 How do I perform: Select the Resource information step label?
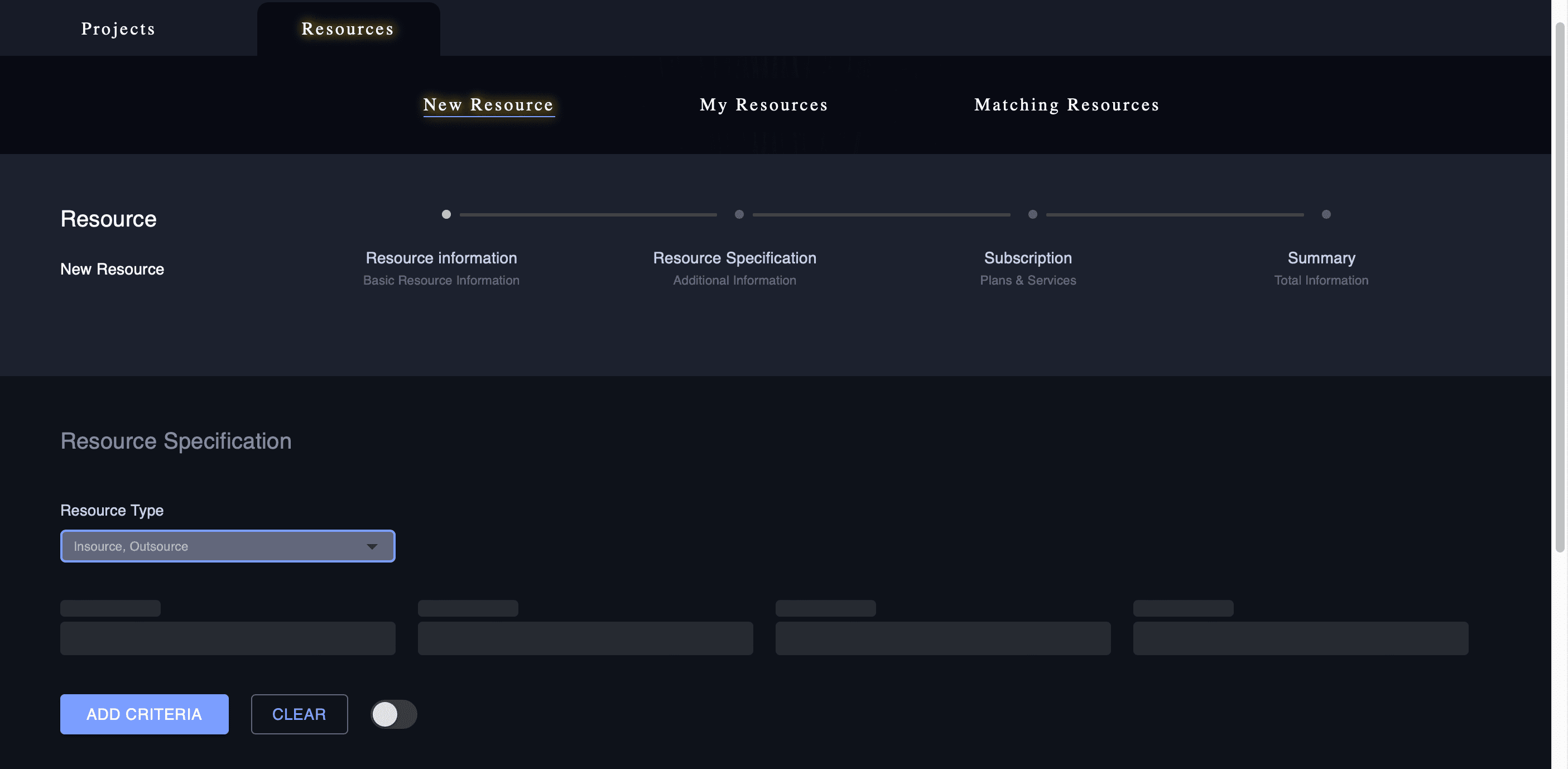pyautogui.click(x=441, y=258)
